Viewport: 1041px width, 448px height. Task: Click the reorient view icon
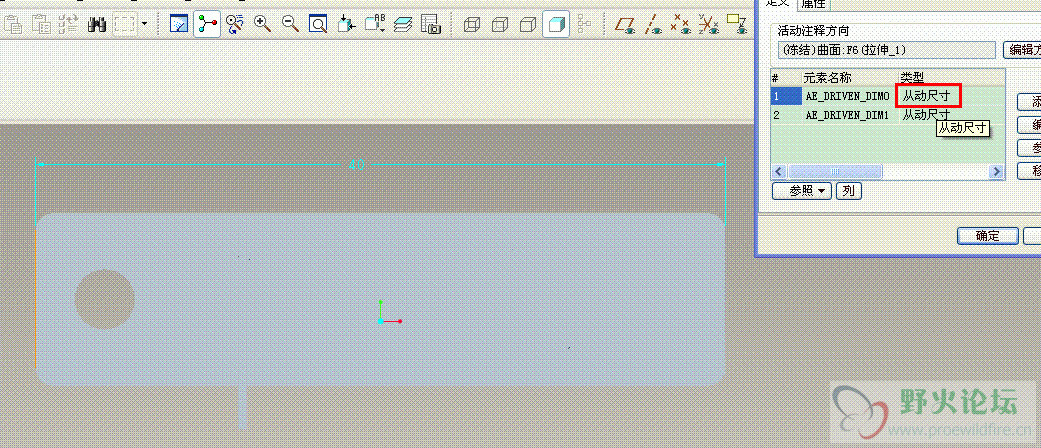pos(346,25)
